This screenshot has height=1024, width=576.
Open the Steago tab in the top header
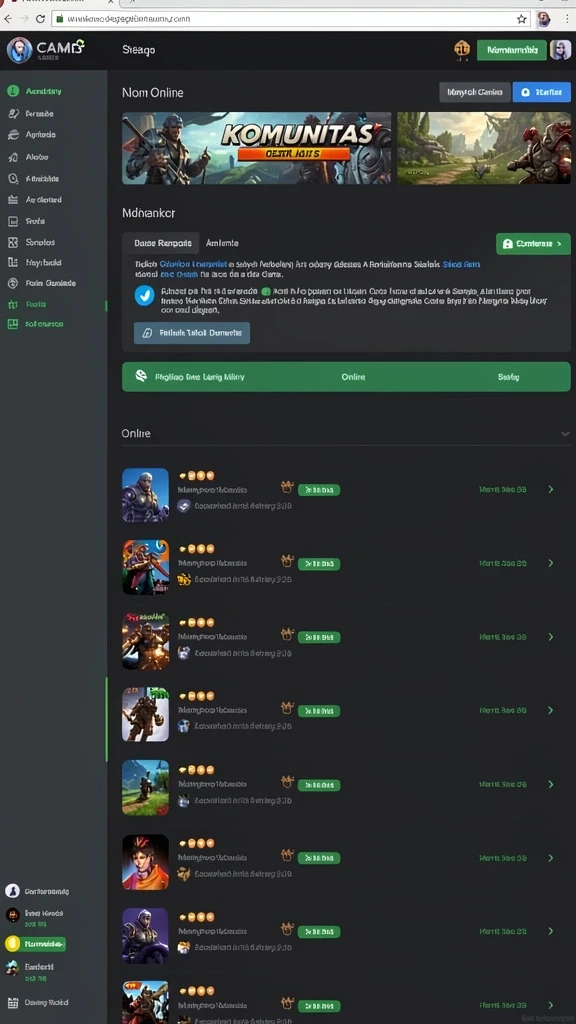click(138, 50)
